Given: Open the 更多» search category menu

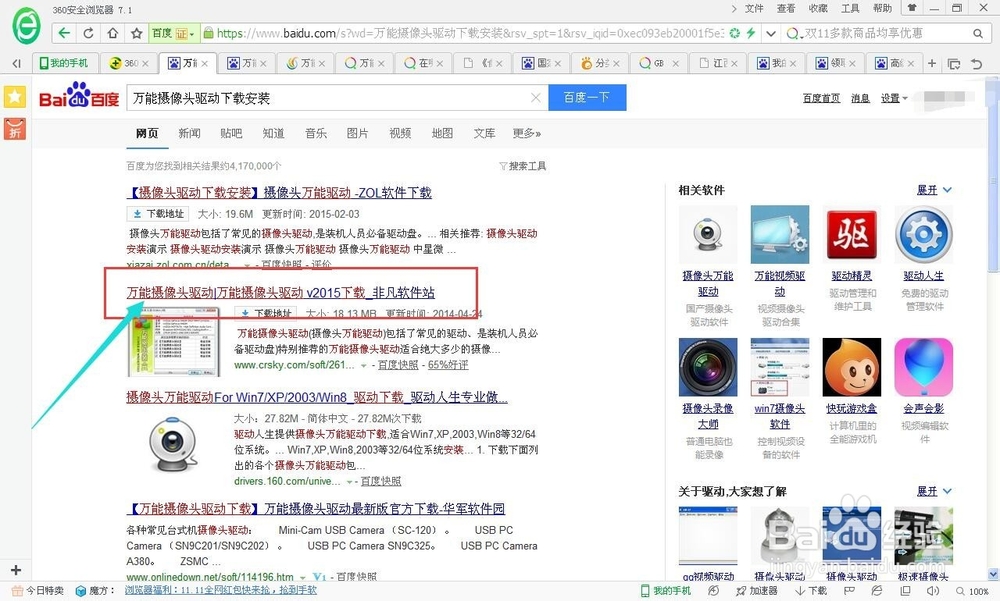Looking at the screenshot, I should tap(527, 133).
